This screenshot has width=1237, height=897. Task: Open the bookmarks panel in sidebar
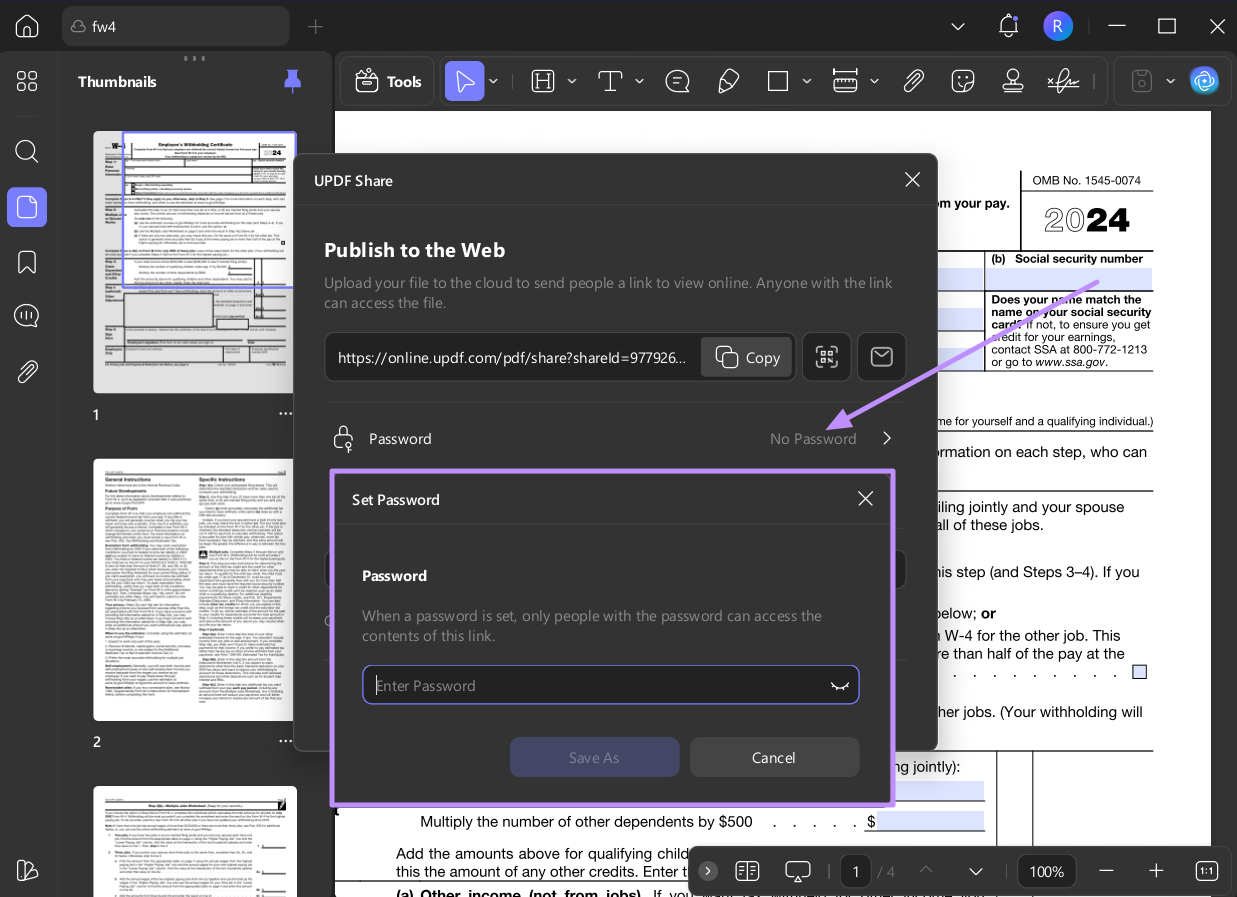click(27, 262)
